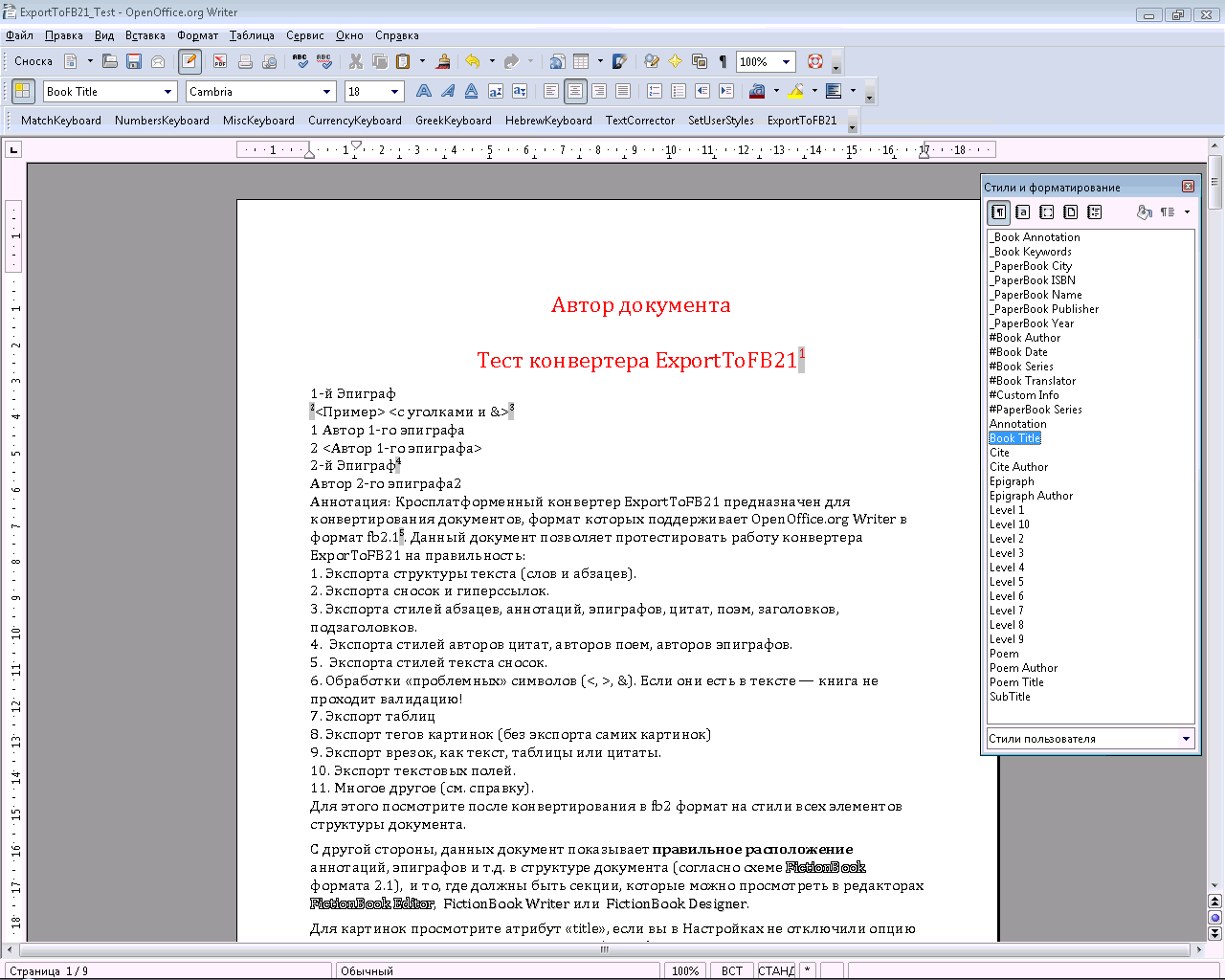
Task: Activate Fill Format Mode paint bucket
Action: point(1144,212)
